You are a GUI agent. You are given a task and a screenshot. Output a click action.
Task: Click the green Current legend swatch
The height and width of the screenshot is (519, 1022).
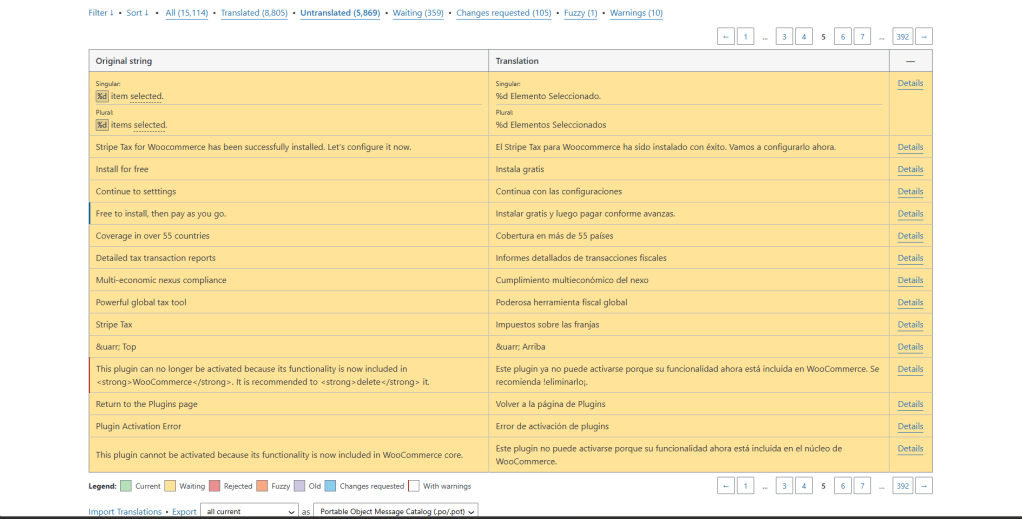tap(126, 486)
